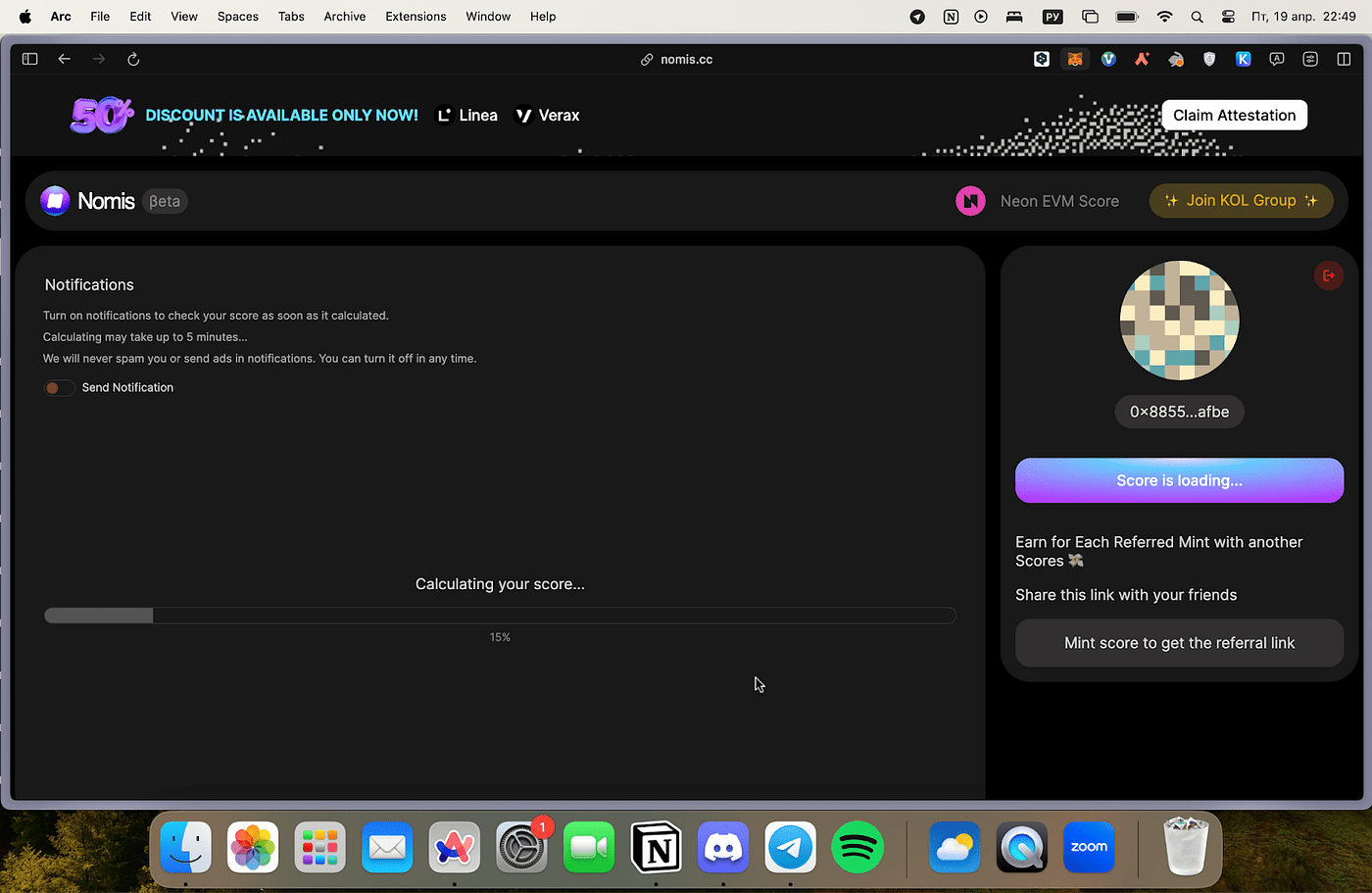The width and height of the screenshot is (1372, 893).
Task: Click the Beta badge next to Nomis
Action: click(x=165, y=201)
